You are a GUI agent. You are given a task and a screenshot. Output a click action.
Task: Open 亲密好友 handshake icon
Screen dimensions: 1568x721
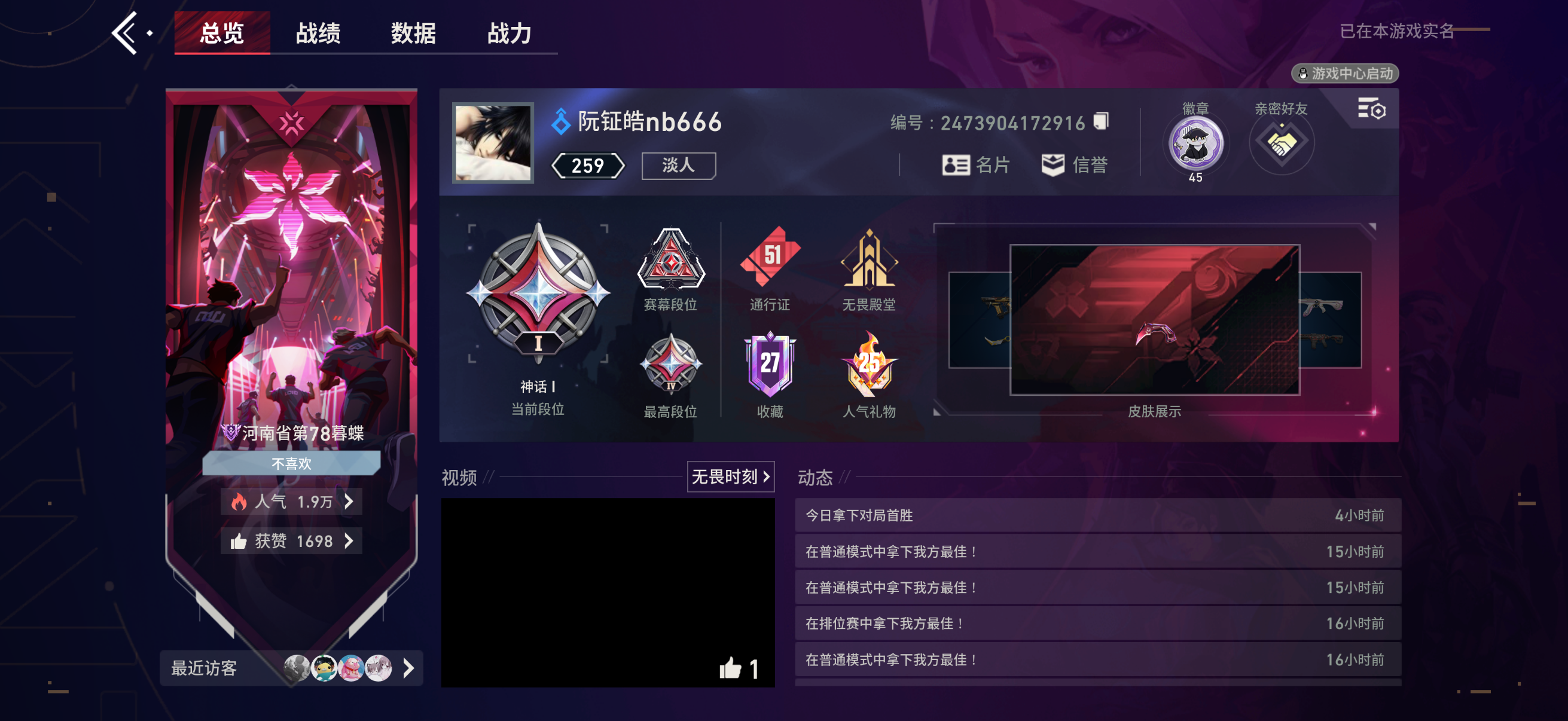click(x=1282, y=143)
